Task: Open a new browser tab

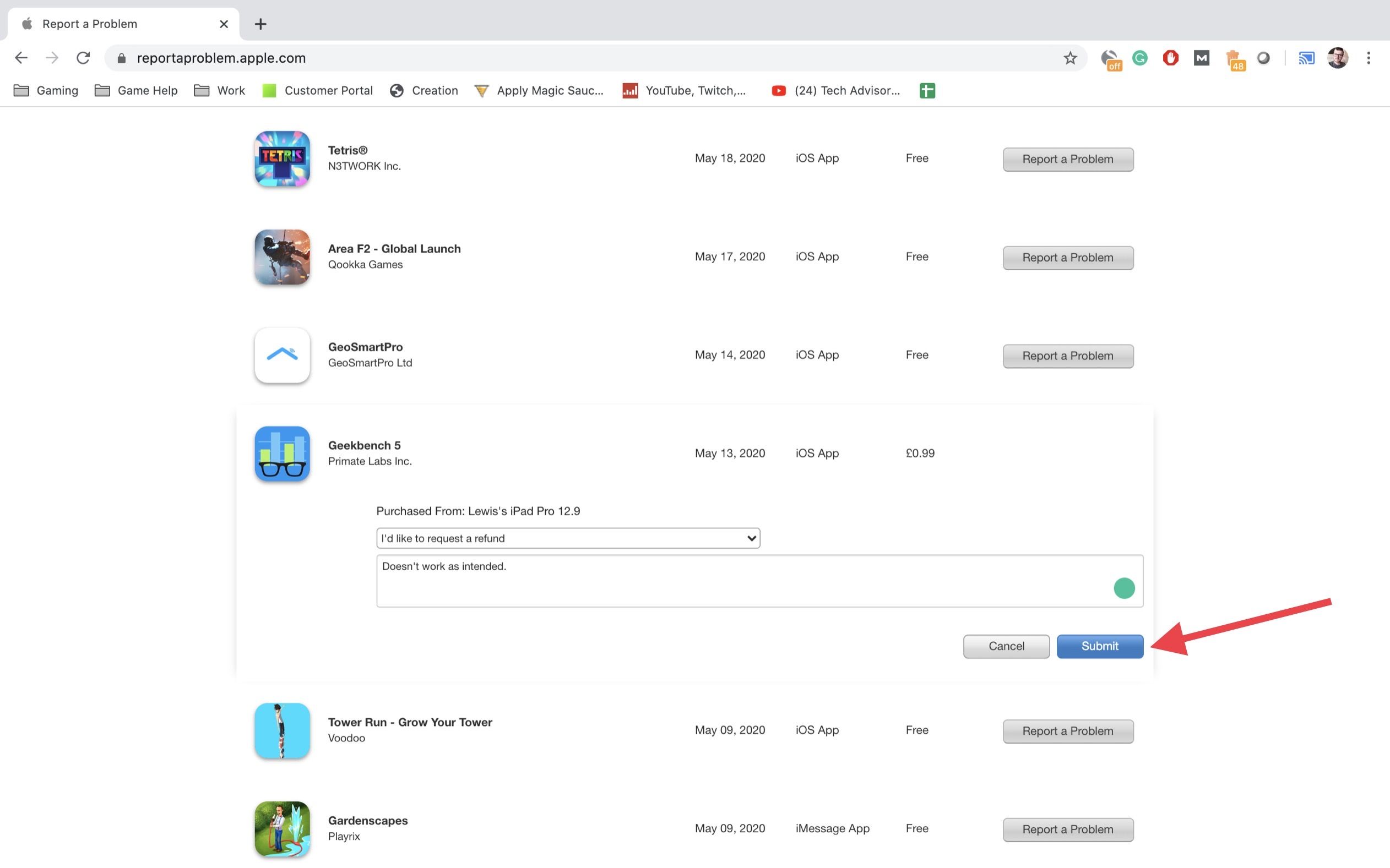Action: [260, 24]
